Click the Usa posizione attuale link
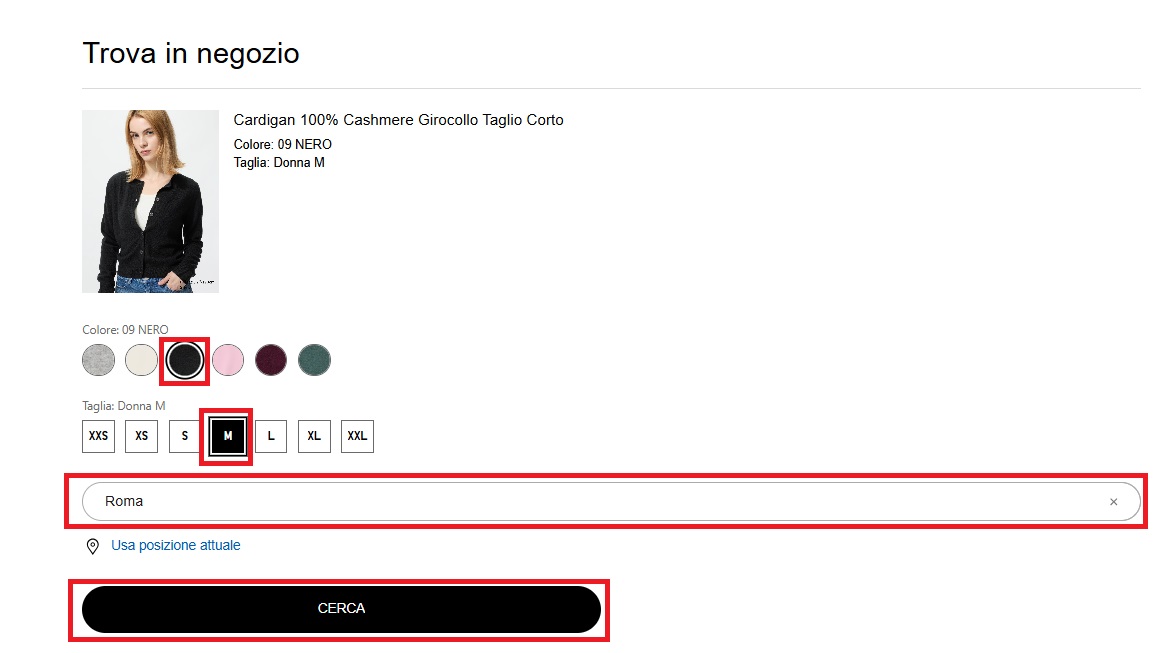 (x=176, y=545)
